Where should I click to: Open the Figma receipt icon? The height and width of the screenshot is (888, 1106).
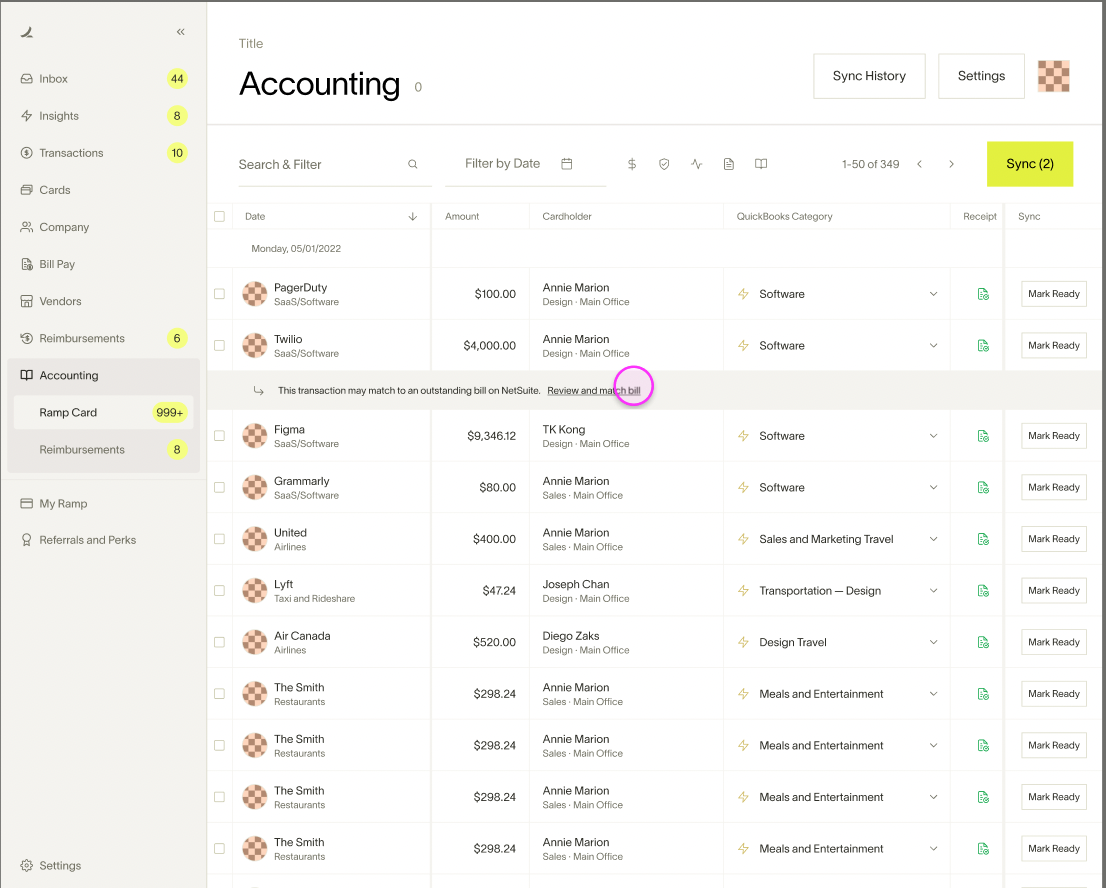tap(983, 436)
